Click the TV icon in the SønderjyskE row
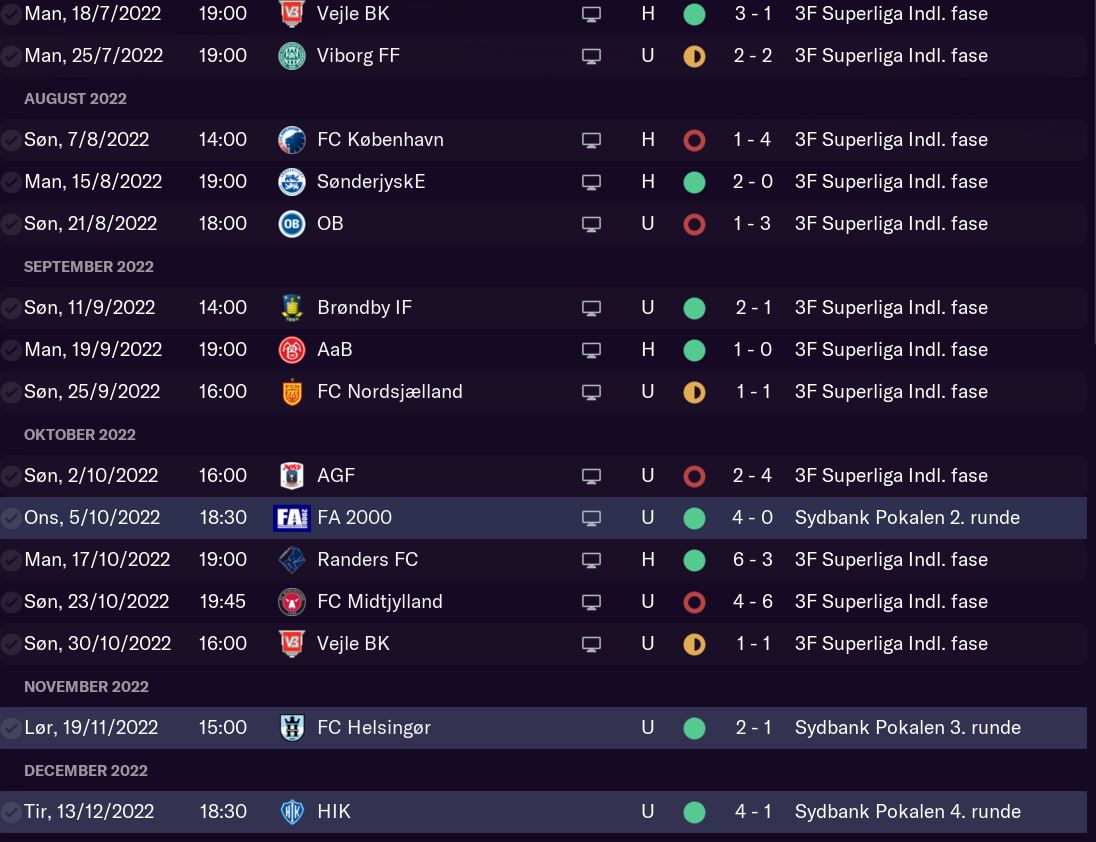Screen dimensions: 1096x842 (x=592, y=182)
